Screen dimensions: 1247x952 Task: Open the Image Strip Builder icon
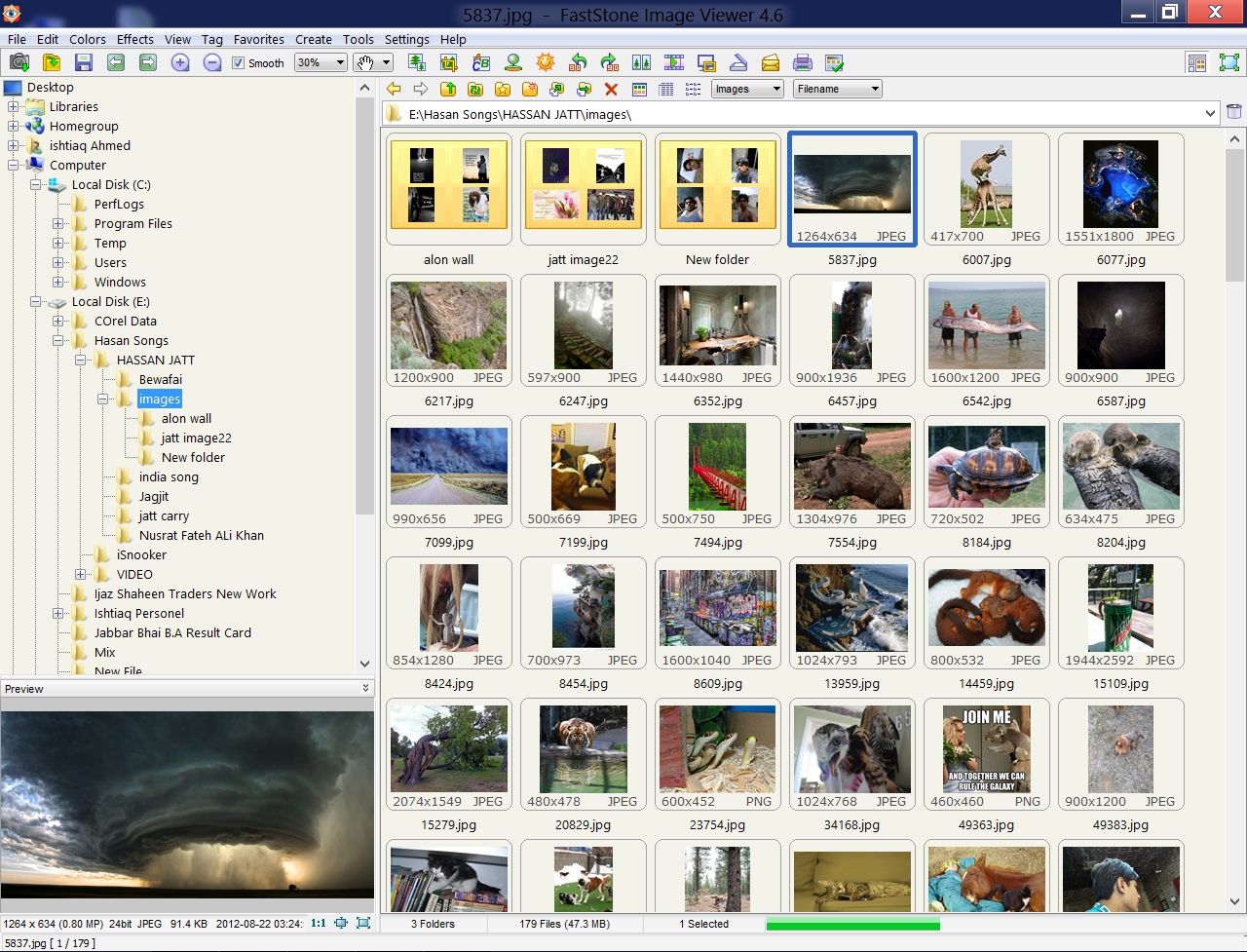(643, 61)
